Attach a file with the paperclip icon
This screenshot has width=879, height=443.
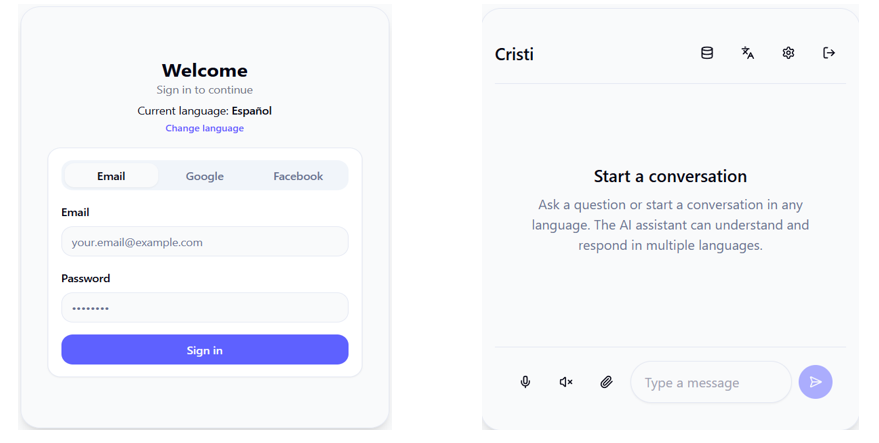(x=606, y=382)
